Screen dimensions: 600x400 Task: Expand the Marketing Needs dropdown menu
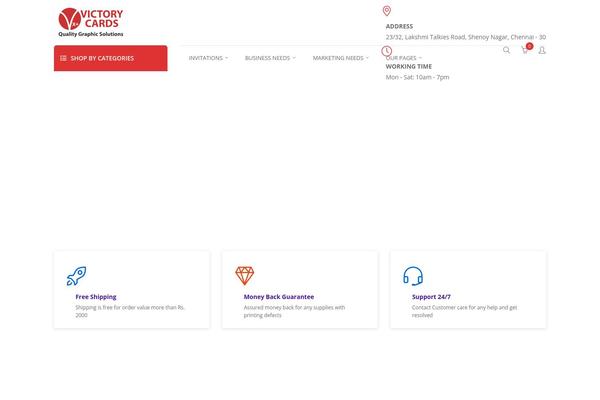coord(341,58)
